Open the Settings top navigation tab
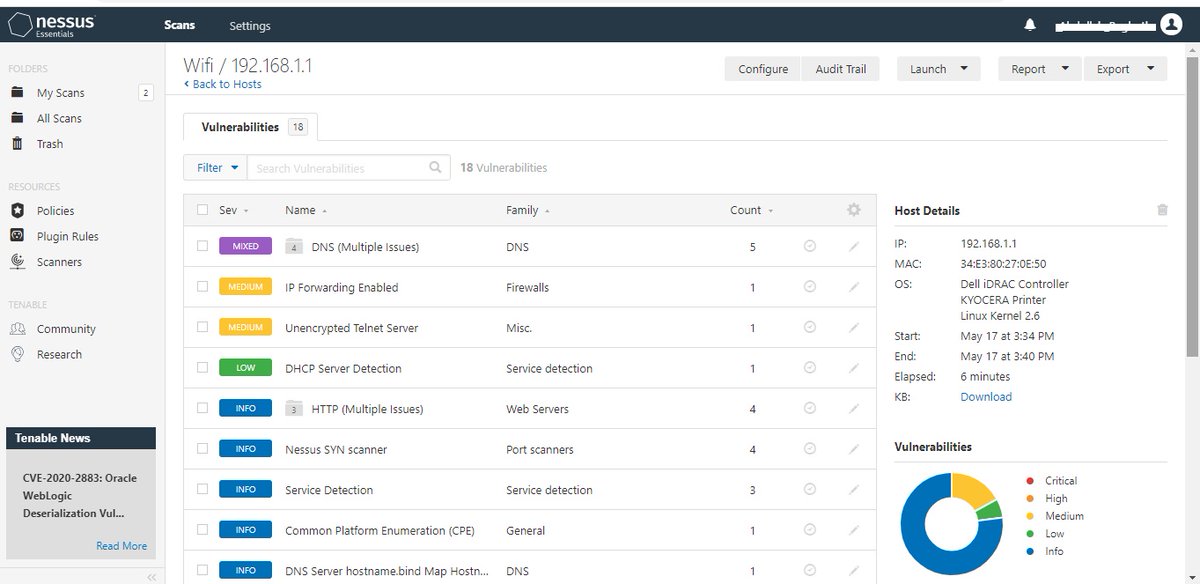Screen dimensions: 1200x584 [x=250, y=25]
